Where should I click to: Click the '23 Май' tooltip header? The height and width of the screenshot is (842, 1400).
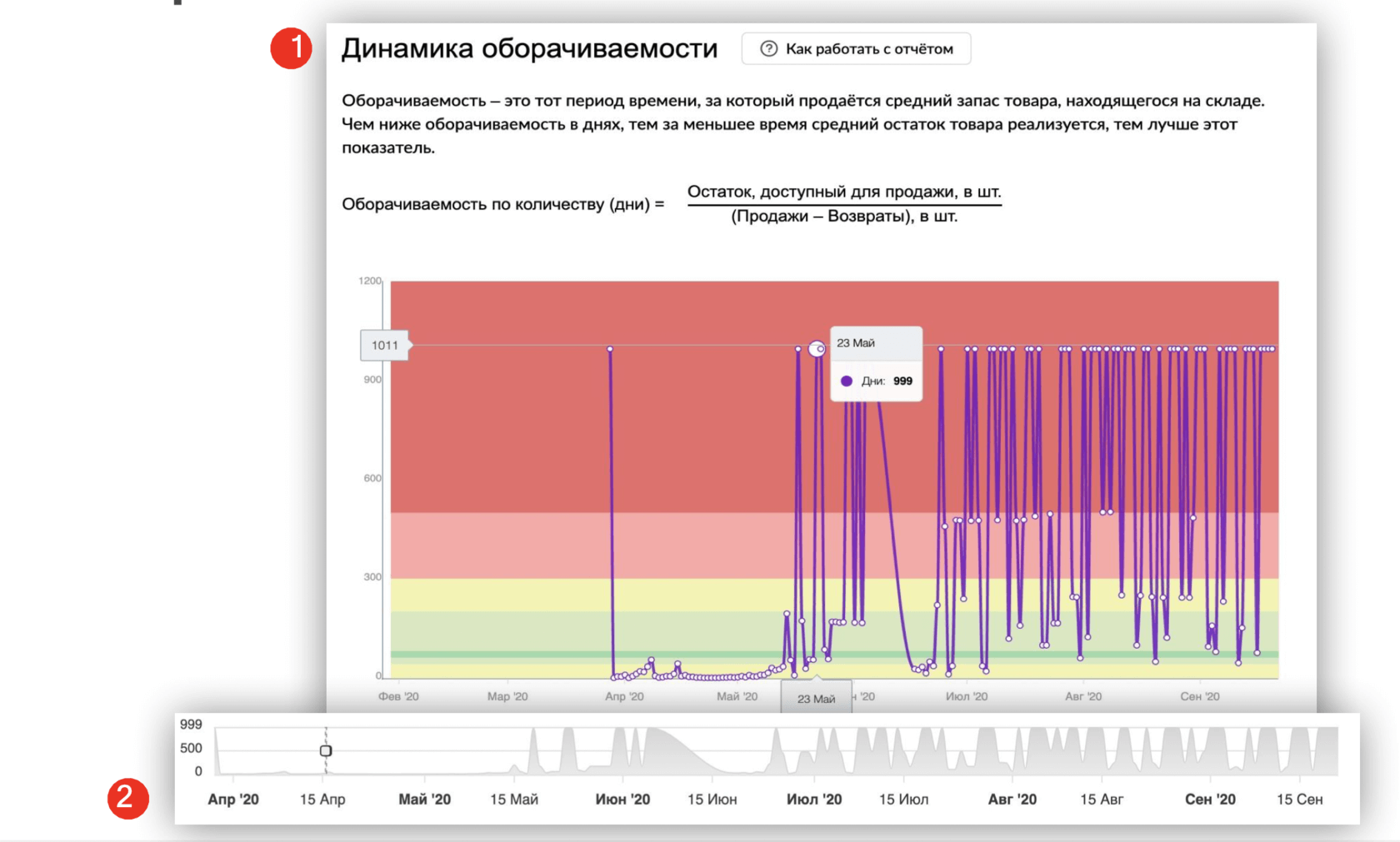(856, 343)
